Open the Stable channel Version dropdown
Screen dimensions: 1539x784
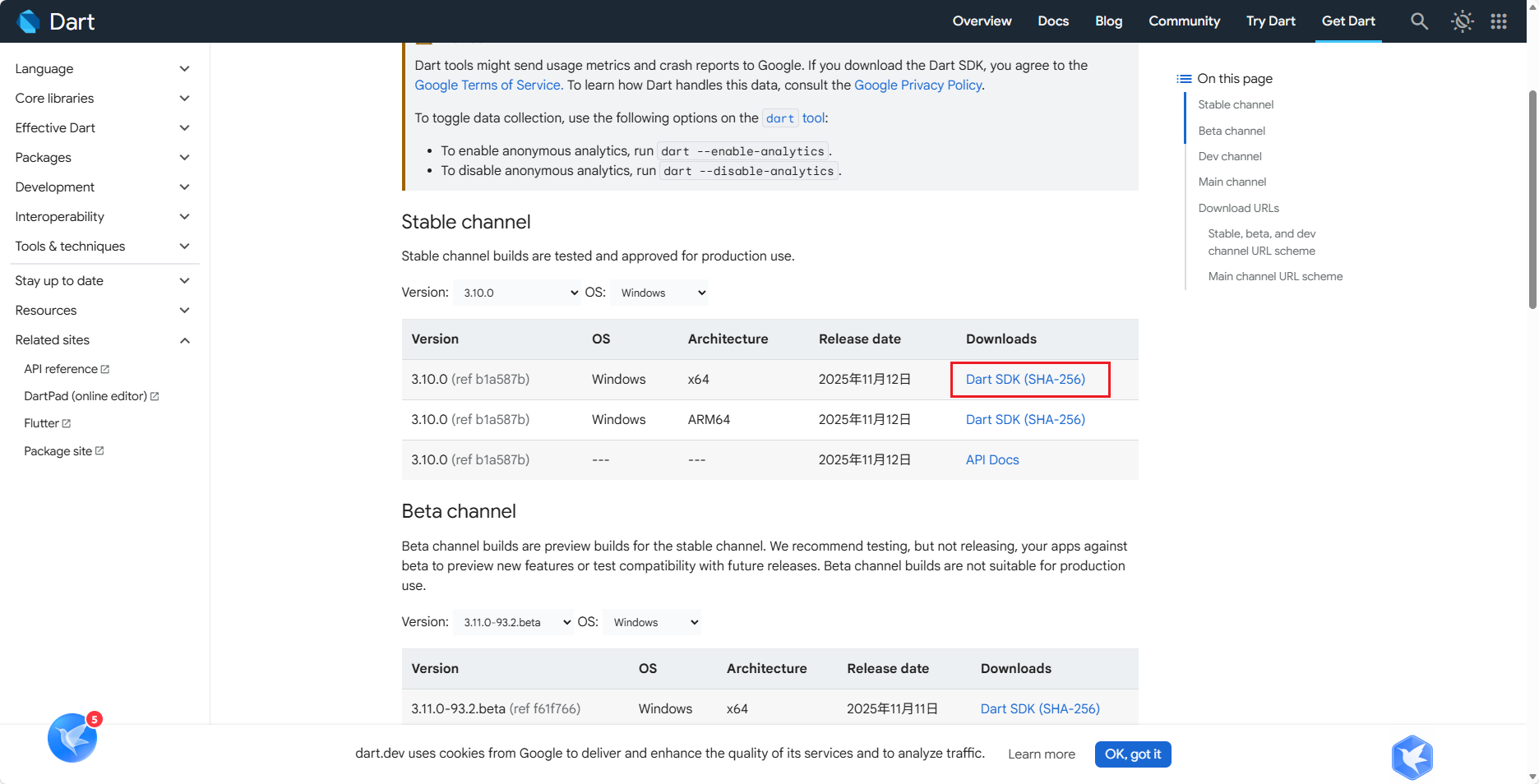(517, 293)
